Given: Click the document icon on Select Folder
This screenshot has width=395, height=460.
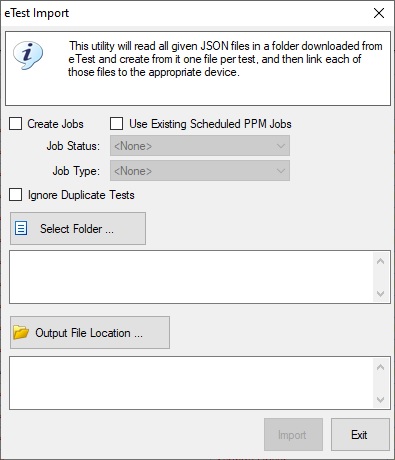Looking at the screenshot, I should click(21, 229).
